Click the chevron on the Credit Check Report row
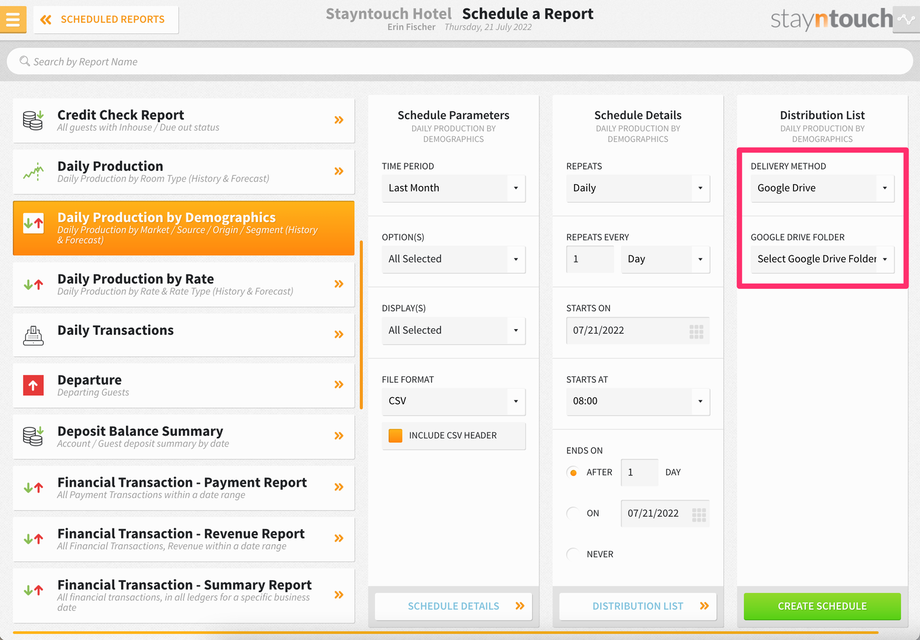 click(339, 120)
